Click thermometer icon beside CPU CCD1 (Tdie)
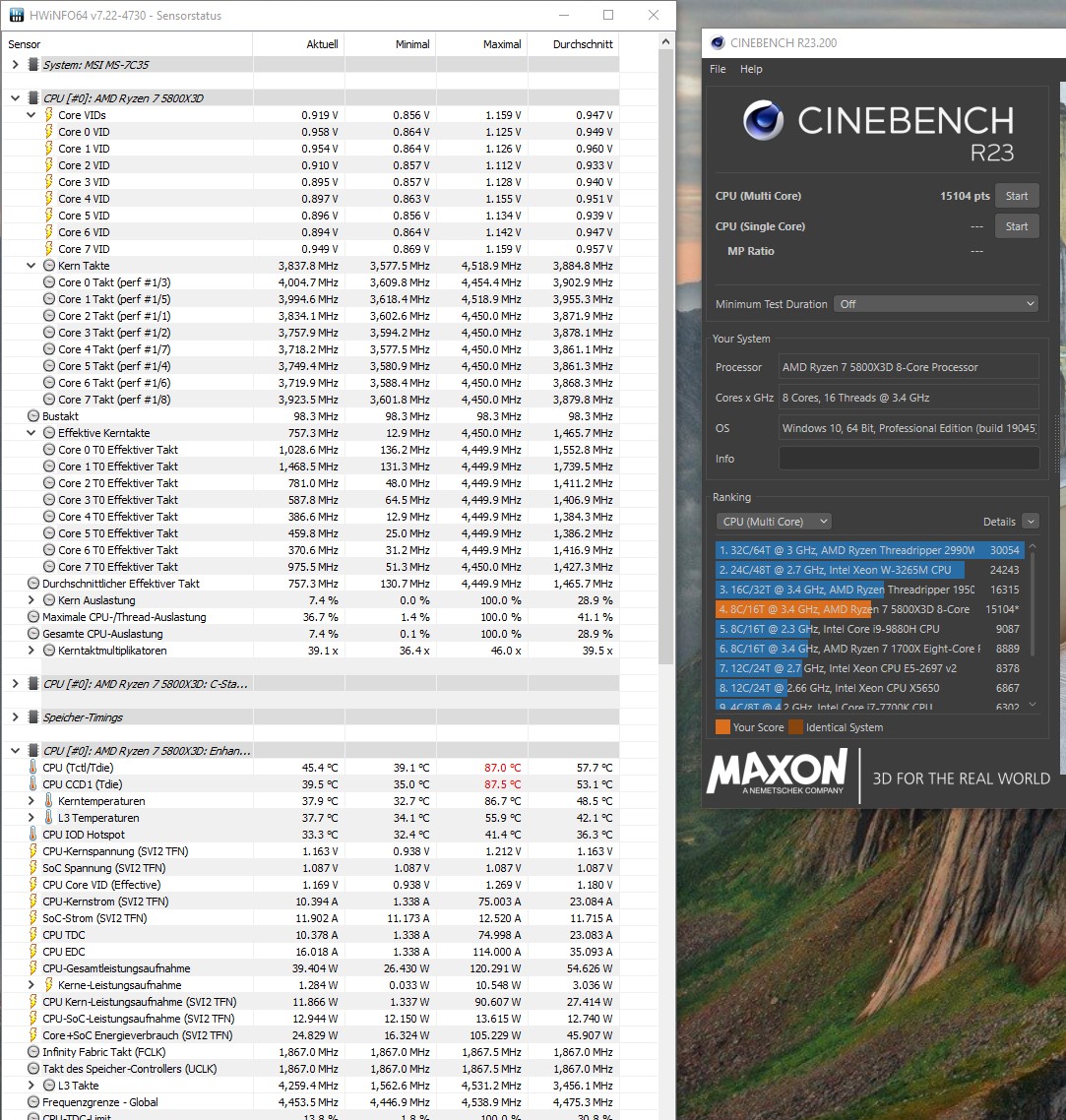Screen dimensions: 1066x1120 pyautogui.click(x=32, y=783)
